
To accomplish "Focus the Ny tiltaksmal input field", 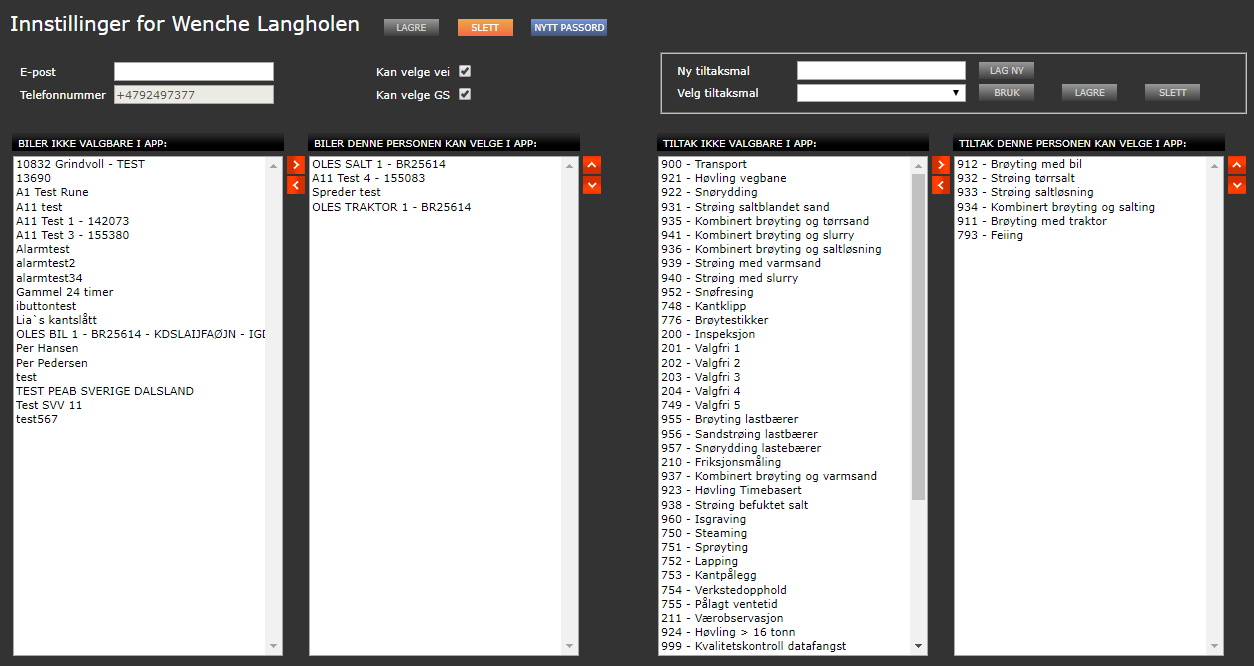I will coord(881,70).
